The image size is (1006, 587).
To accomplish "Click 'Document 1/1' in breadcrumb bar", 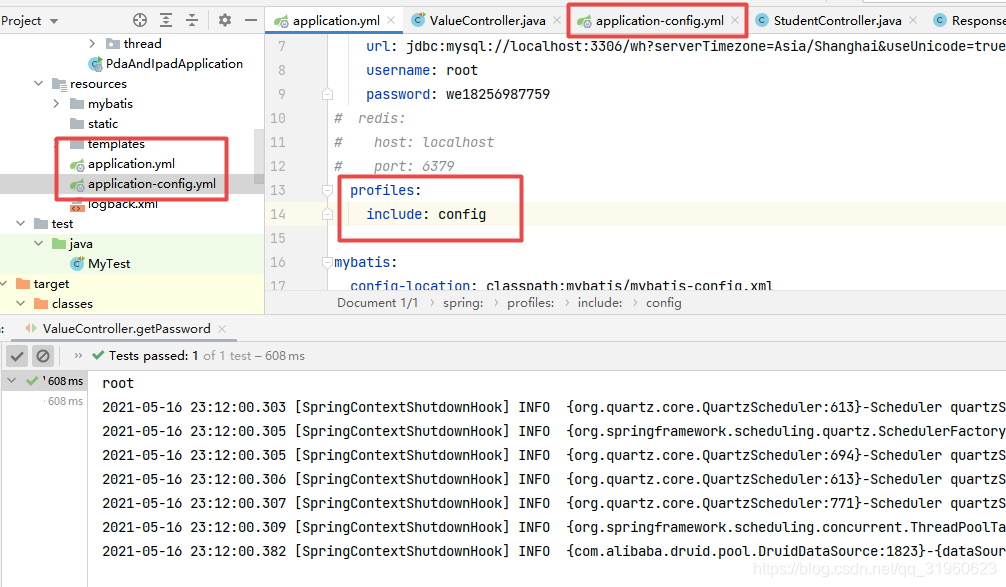I will (377, 303).
